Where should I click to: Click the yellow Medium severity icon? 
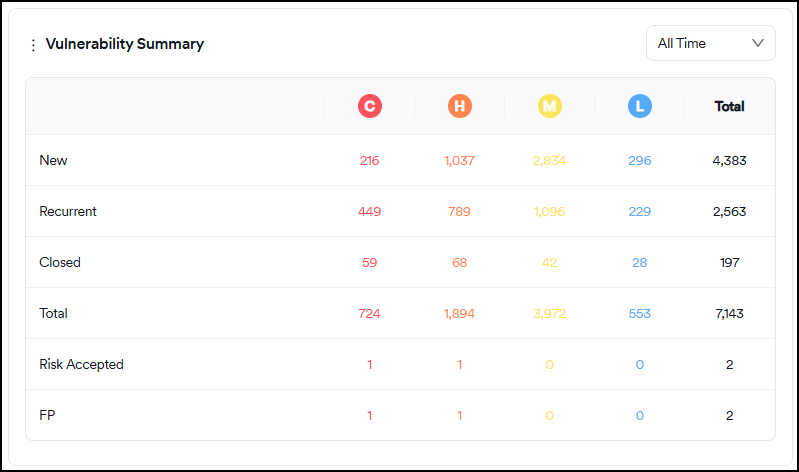pos(550,106)
